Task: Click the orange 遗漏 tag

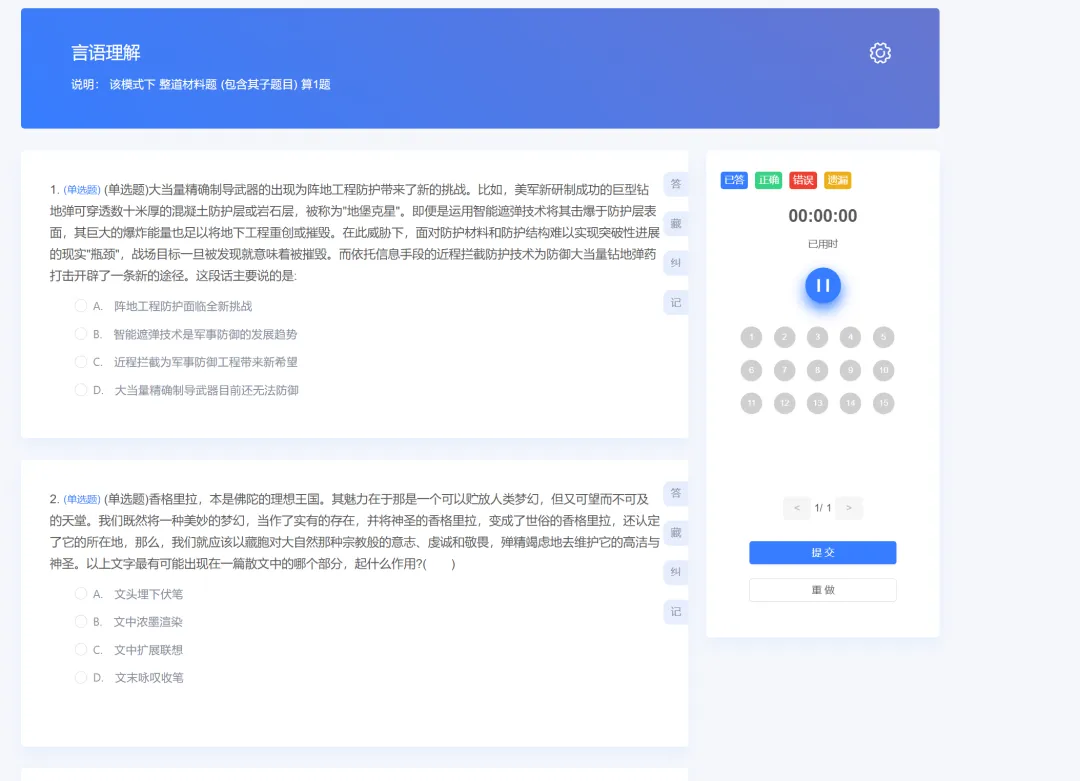Action: [838, 180]
